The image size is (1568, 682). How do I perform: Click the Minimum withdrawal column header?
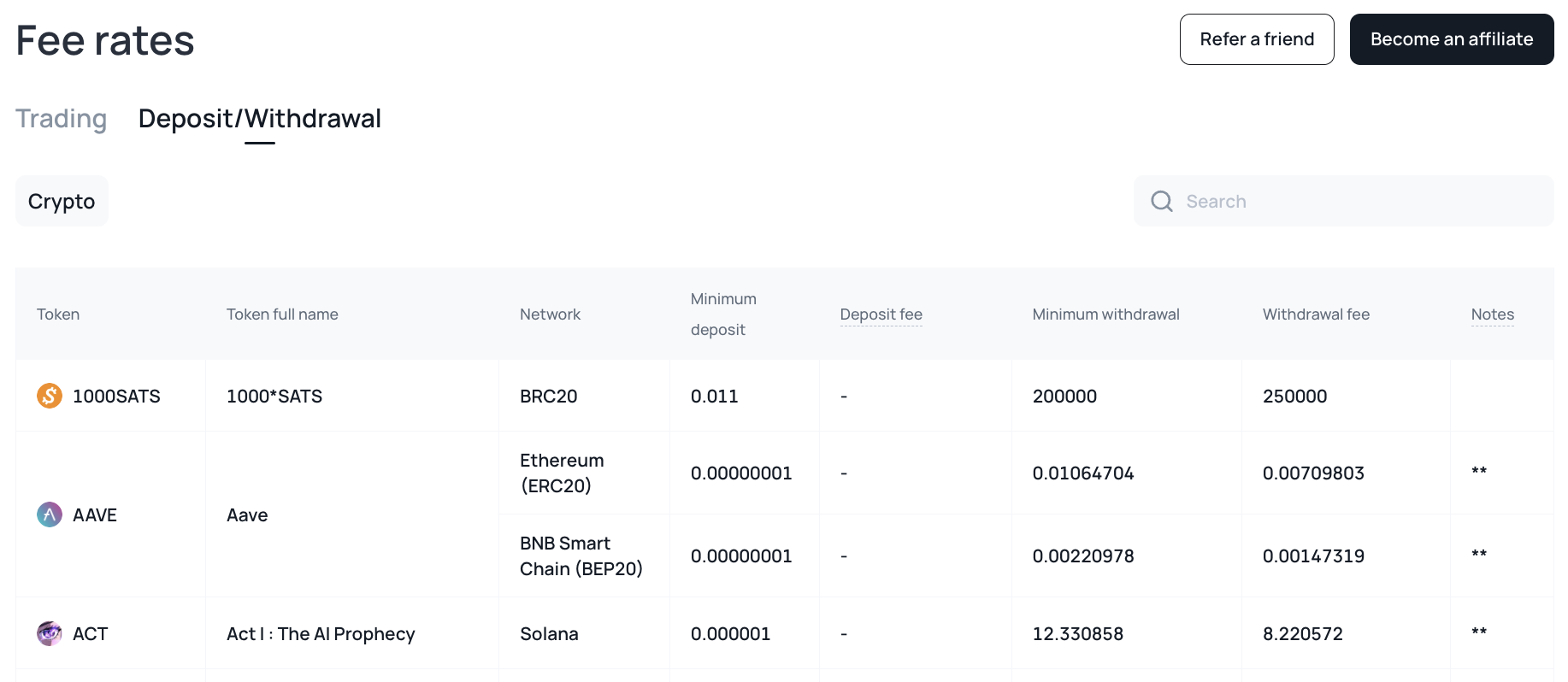[1105, 315]
